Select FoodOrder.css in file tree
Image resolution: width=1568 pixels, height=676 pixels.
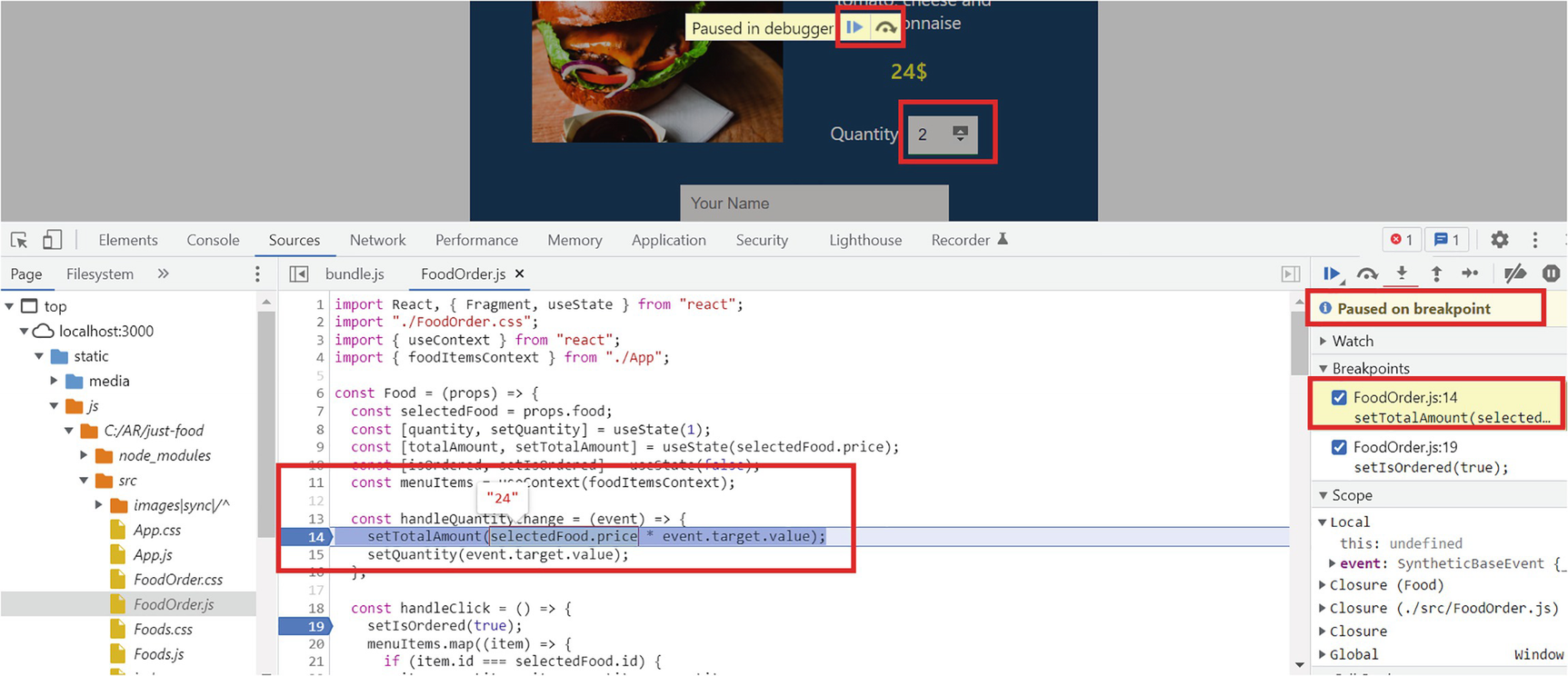[177, 580]
